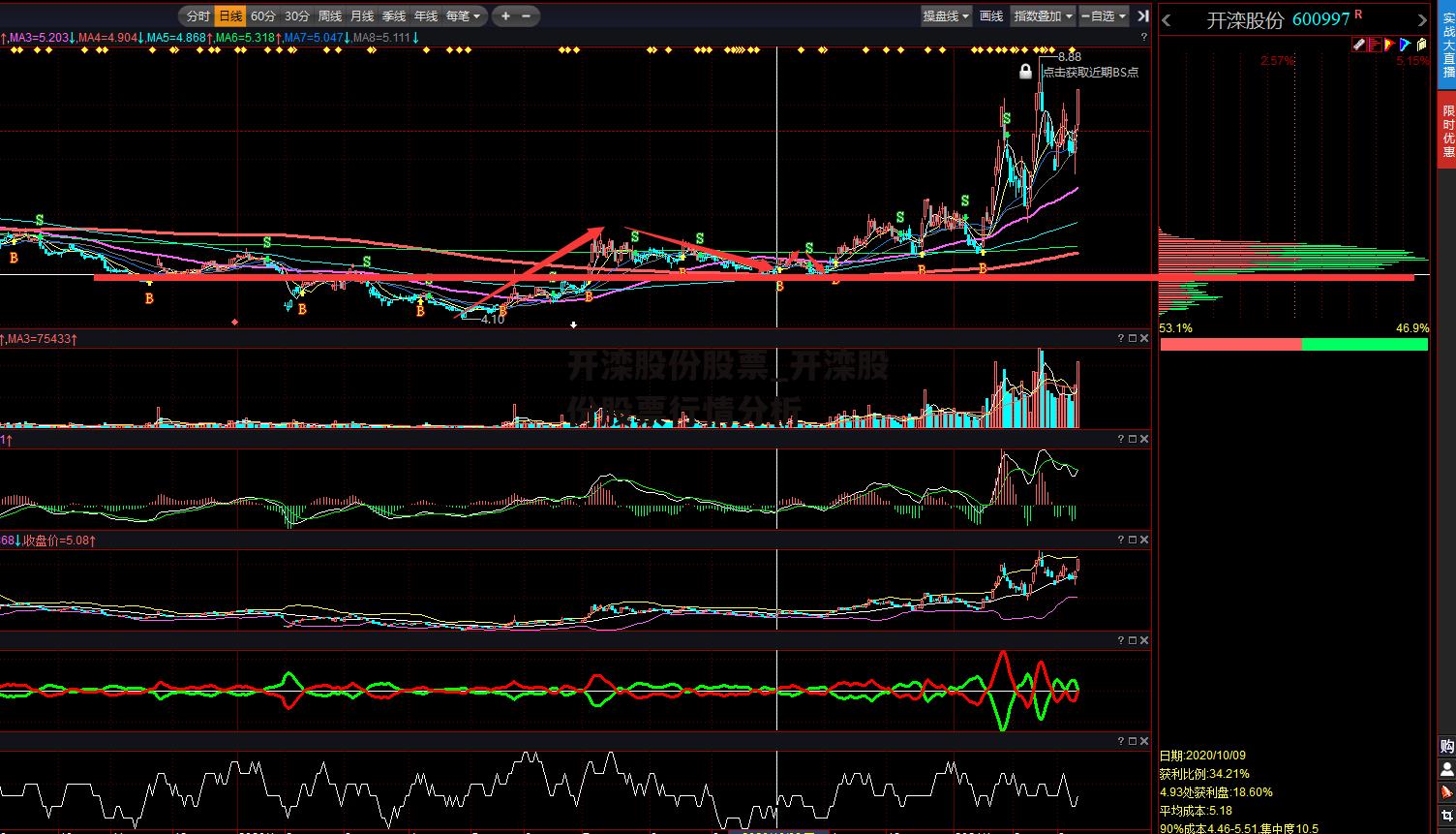This screenshot has width=1456, height=834.
Task: Open the 周线 weekly chart tab
Action: coord(329,15)
